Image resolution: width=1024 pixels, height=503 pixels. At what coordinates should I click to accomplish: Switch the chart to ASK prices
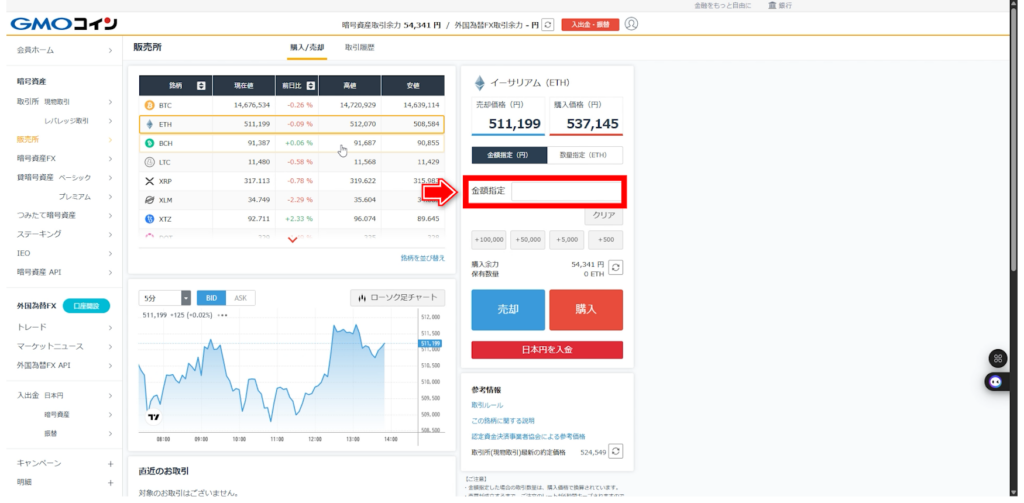pos(239,298)
